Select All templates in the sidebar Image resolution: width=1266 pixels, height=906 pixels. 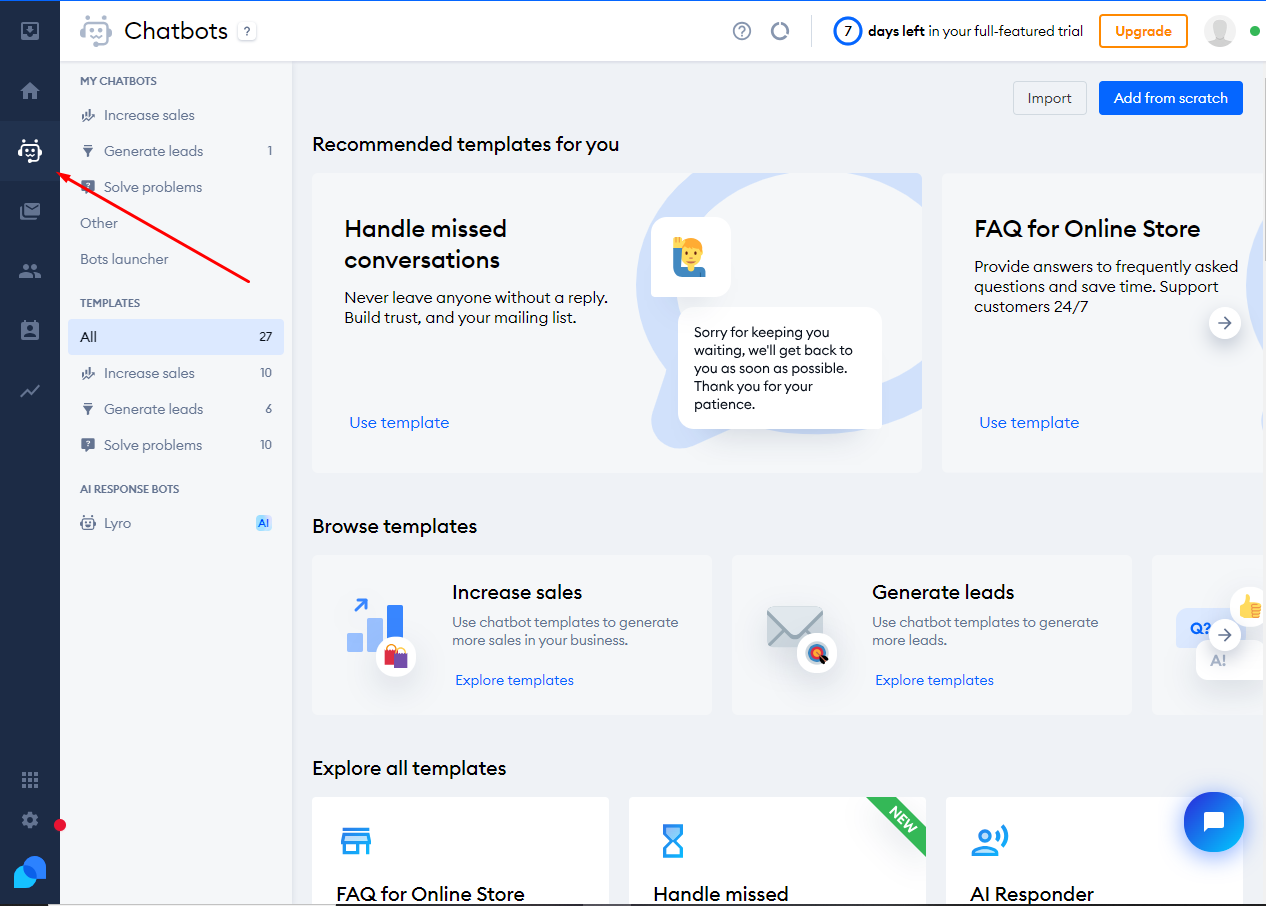tap(175, 337)
